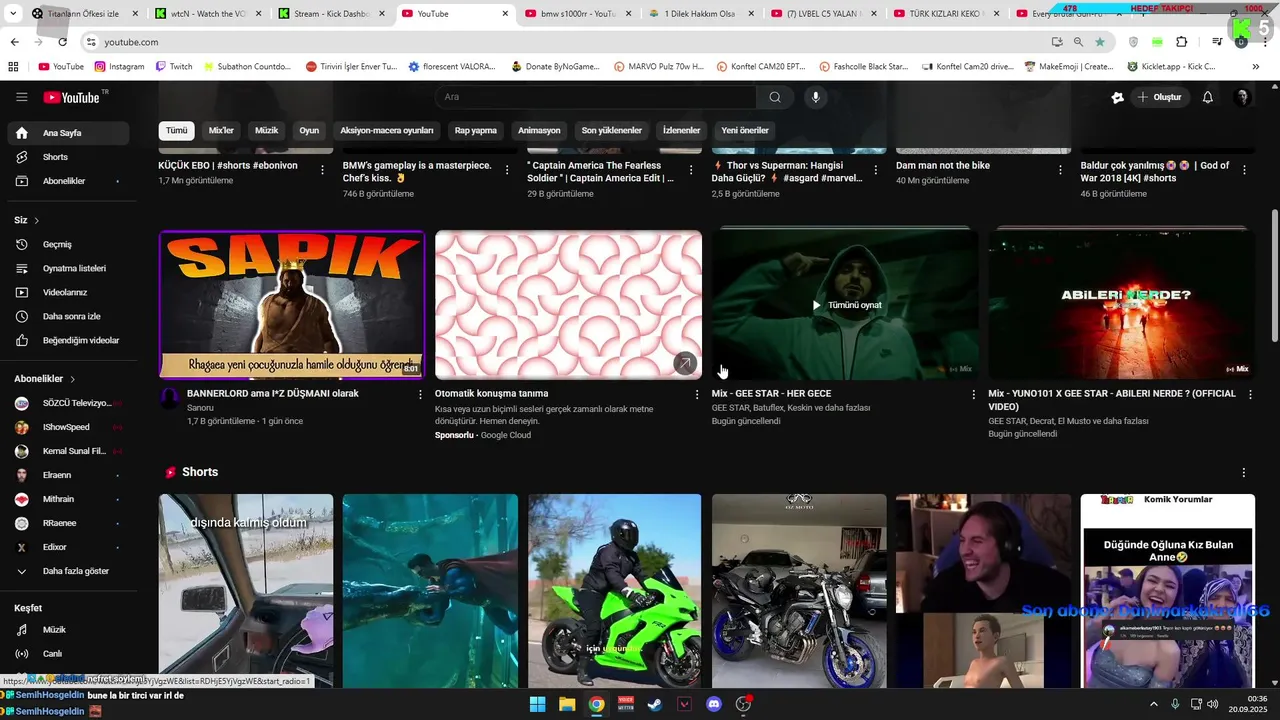Open more options for BANNERLORD video
This screenshot has height=720, width=1280.
coord(420,394)
